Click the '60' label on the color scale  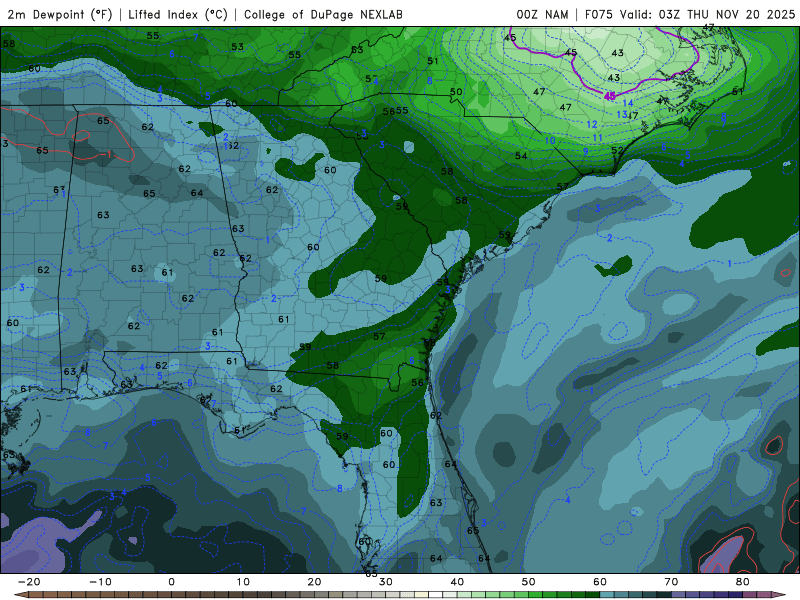coord(600,582)
